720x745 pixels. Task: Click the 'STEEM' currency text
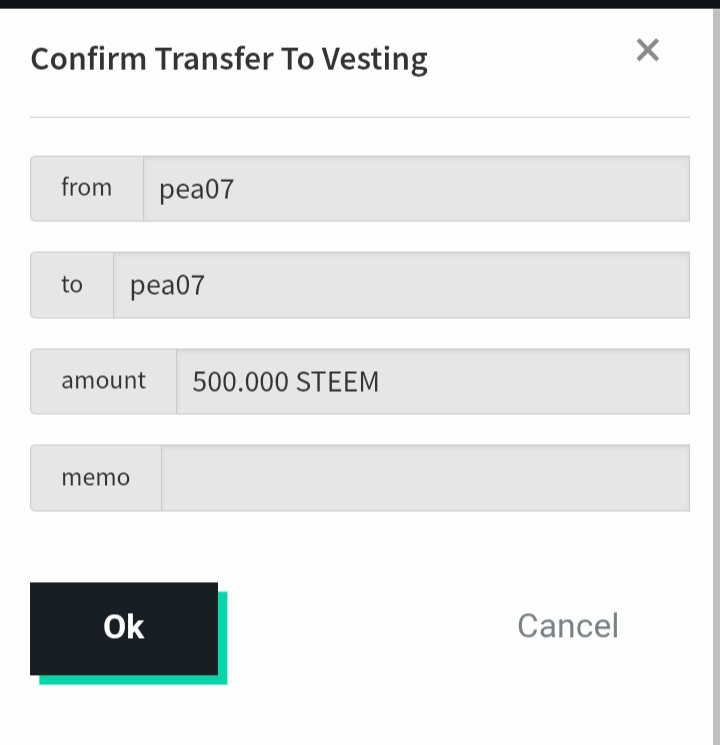[337, 382]
